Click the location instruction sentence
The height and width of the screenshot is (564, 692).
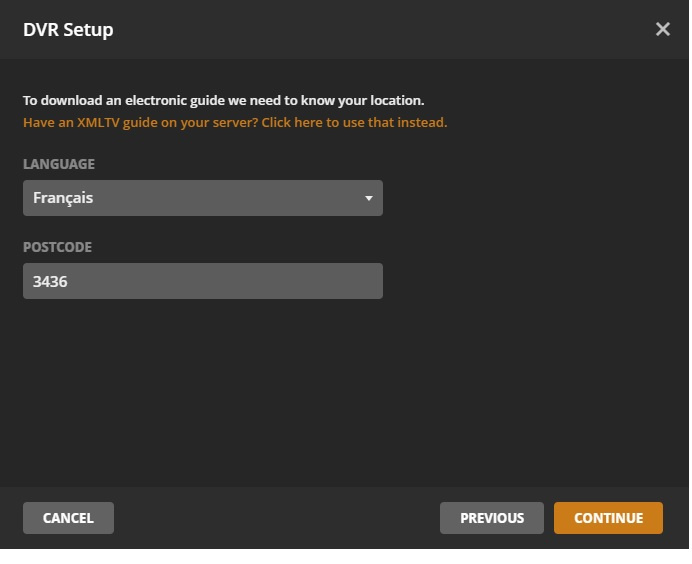pyautogui.click(x=224, y=101)
